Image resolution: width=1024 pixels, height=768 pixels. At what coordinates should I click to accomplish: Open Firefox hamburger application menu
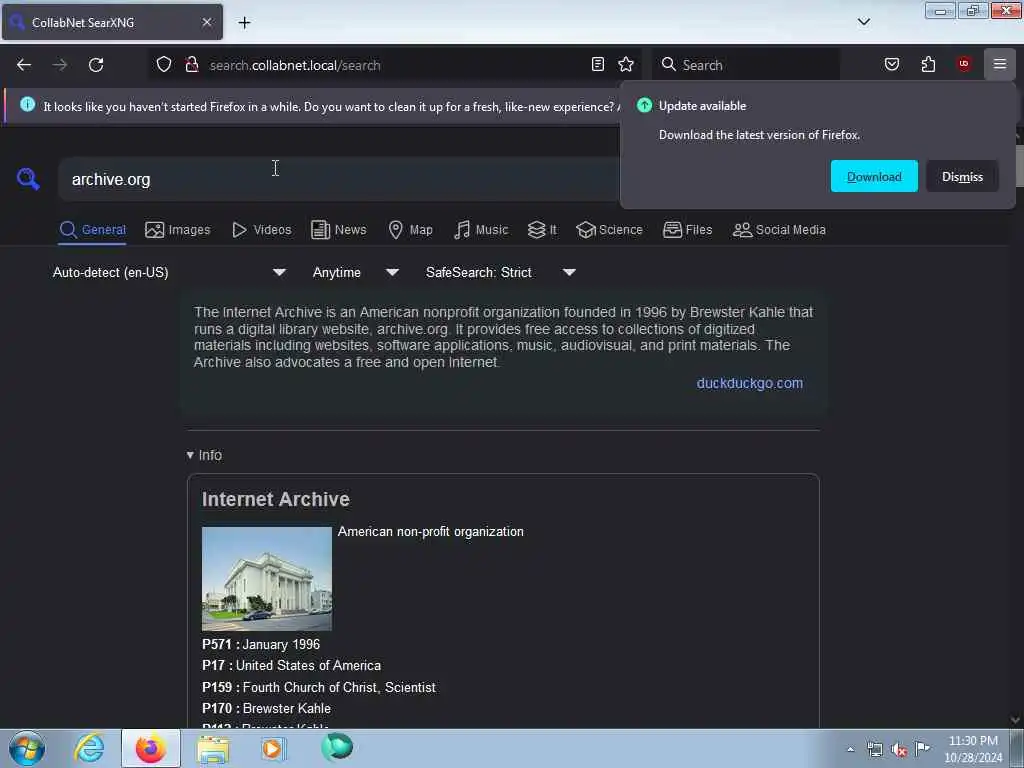pos(999,64)
